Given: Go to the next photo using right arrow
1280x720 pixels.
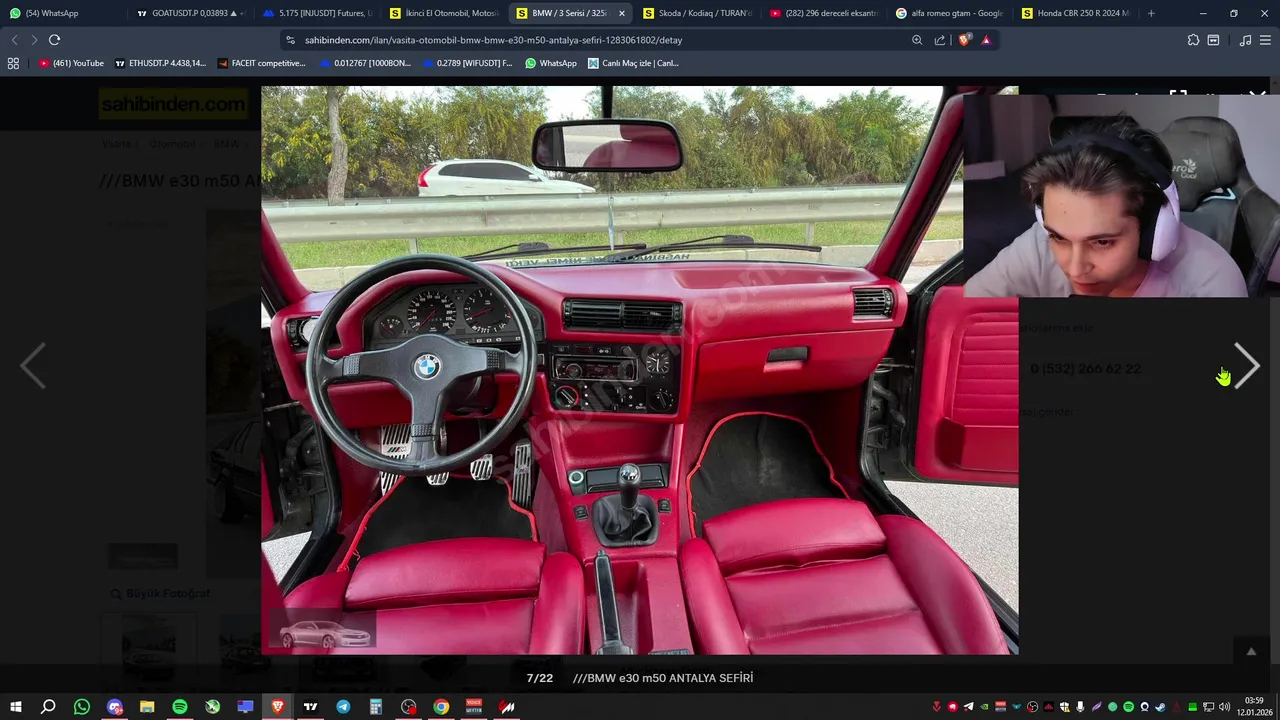Looking at the screenshot, I should [x=1246, y=366].
